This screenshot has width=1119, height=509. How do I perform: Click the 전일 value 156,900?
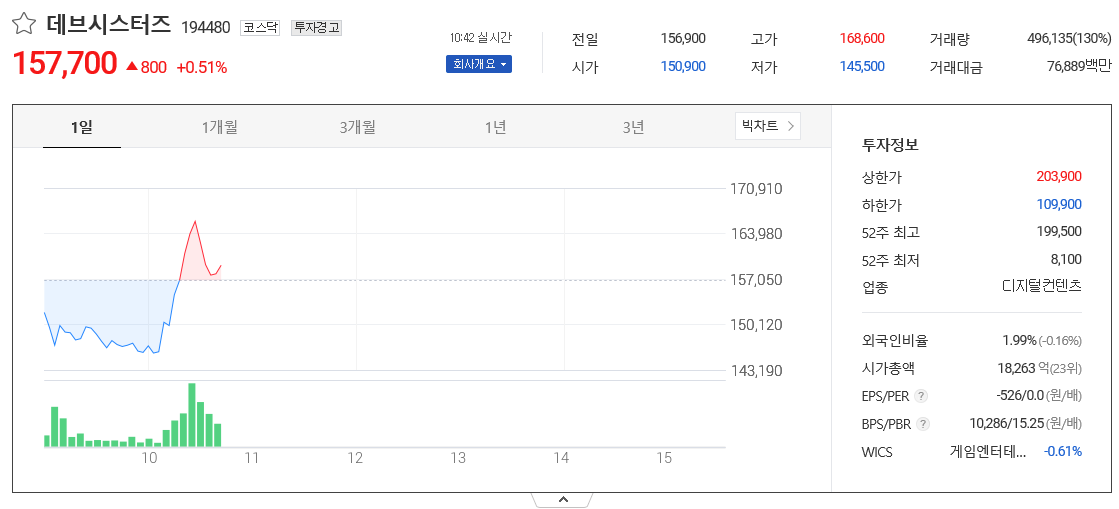pos(683,39)
